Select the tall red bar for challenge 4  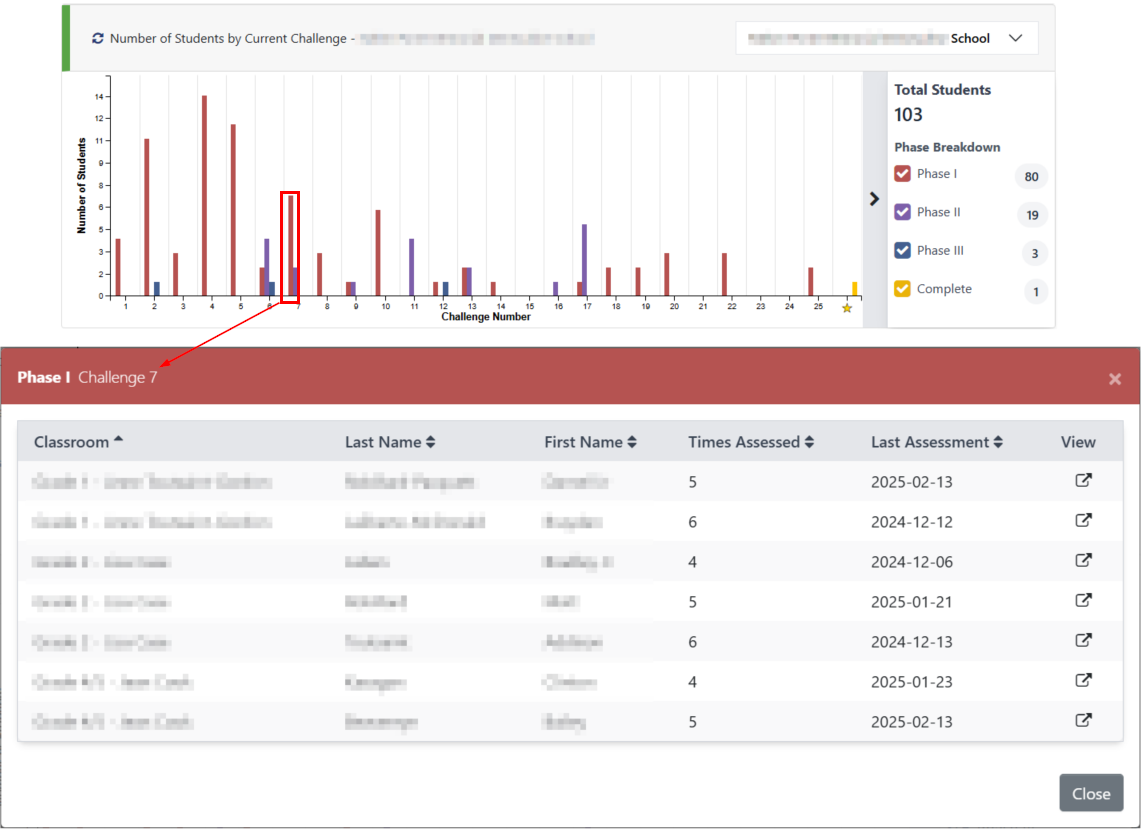point(205,196)
